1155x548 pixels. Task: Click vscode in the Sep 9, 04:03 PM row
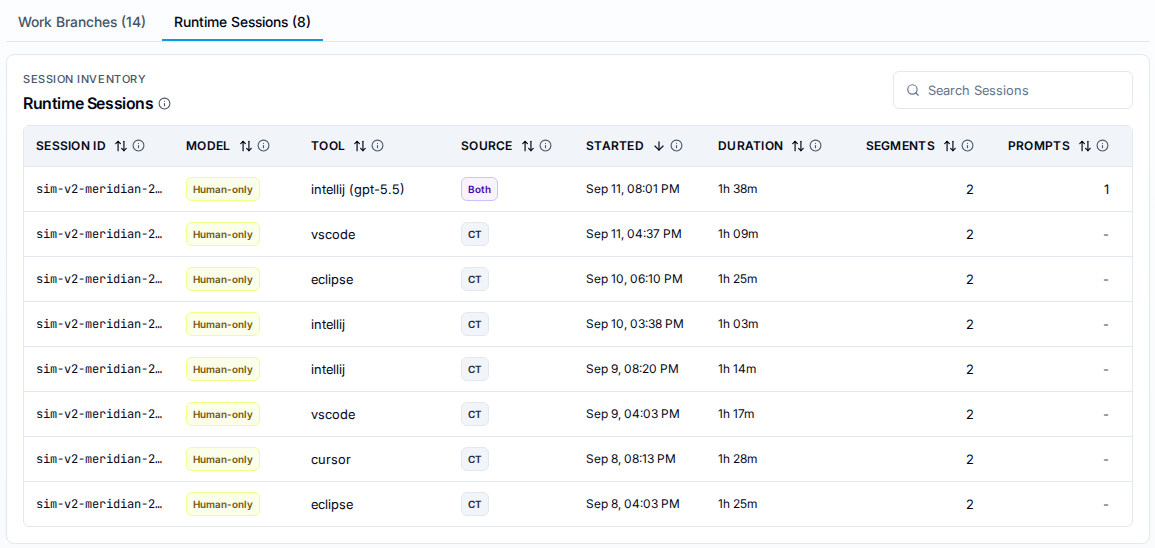click(x=334, y=414)
